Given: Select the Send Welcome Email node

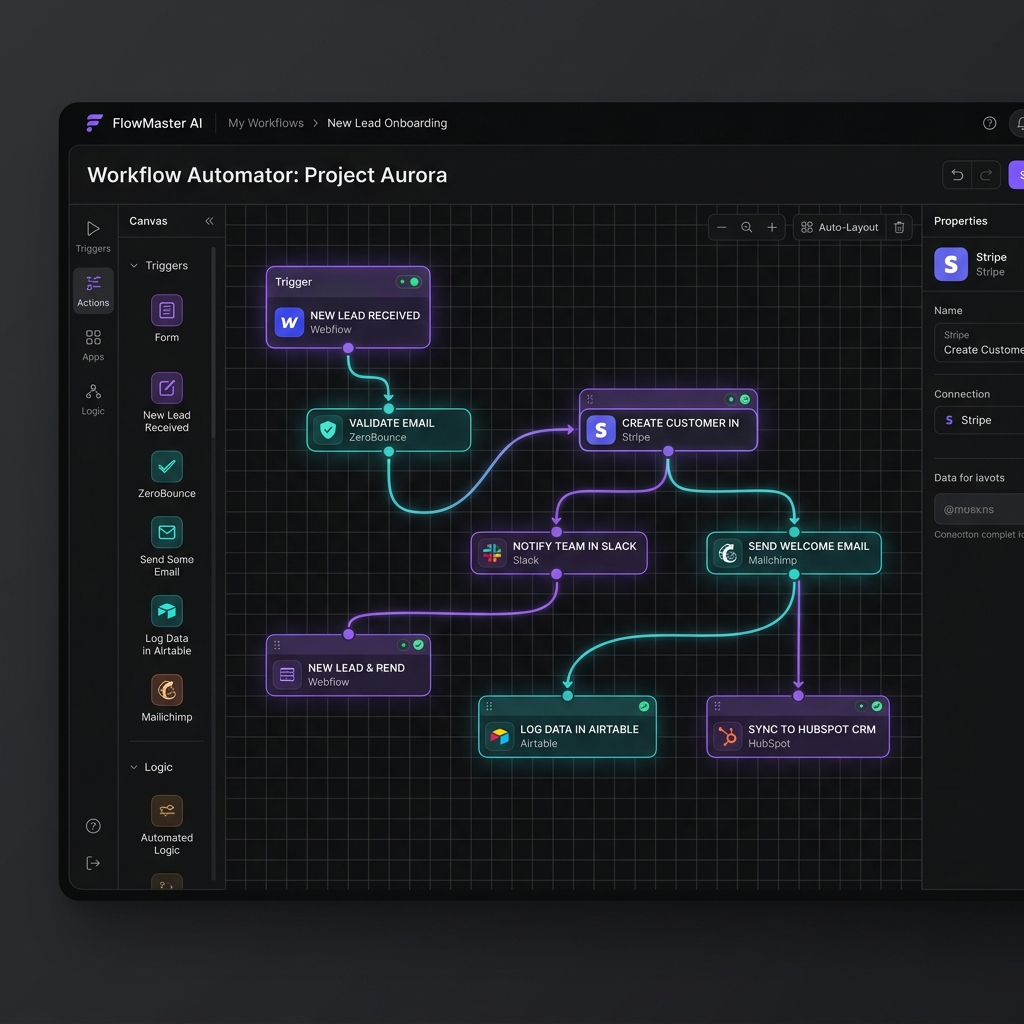Looking at the screenshot, I should coord(793,553).
